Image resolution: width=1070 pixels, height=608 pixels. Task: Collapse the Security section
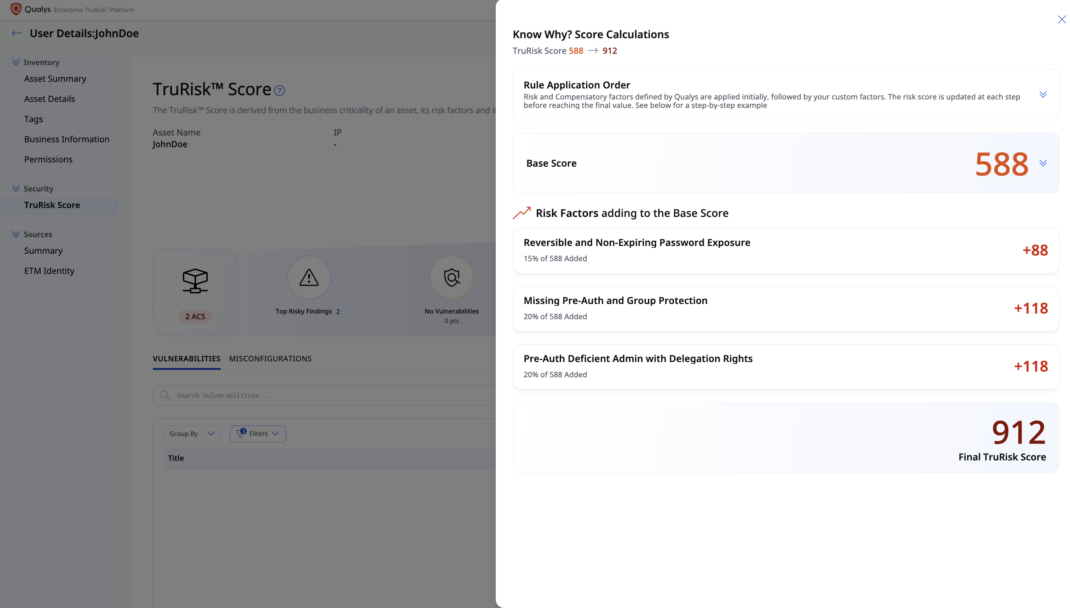point(16,188)
